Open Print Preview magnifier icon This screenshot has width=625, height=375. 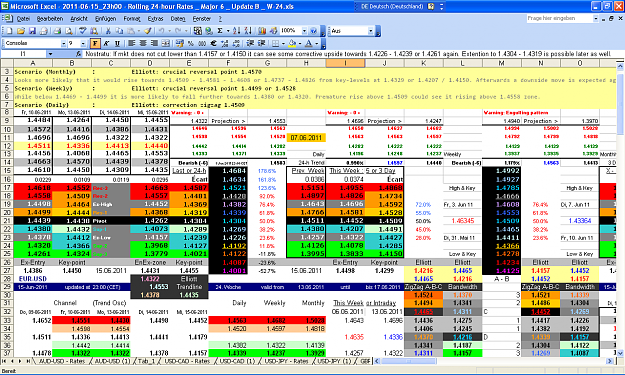69,31
